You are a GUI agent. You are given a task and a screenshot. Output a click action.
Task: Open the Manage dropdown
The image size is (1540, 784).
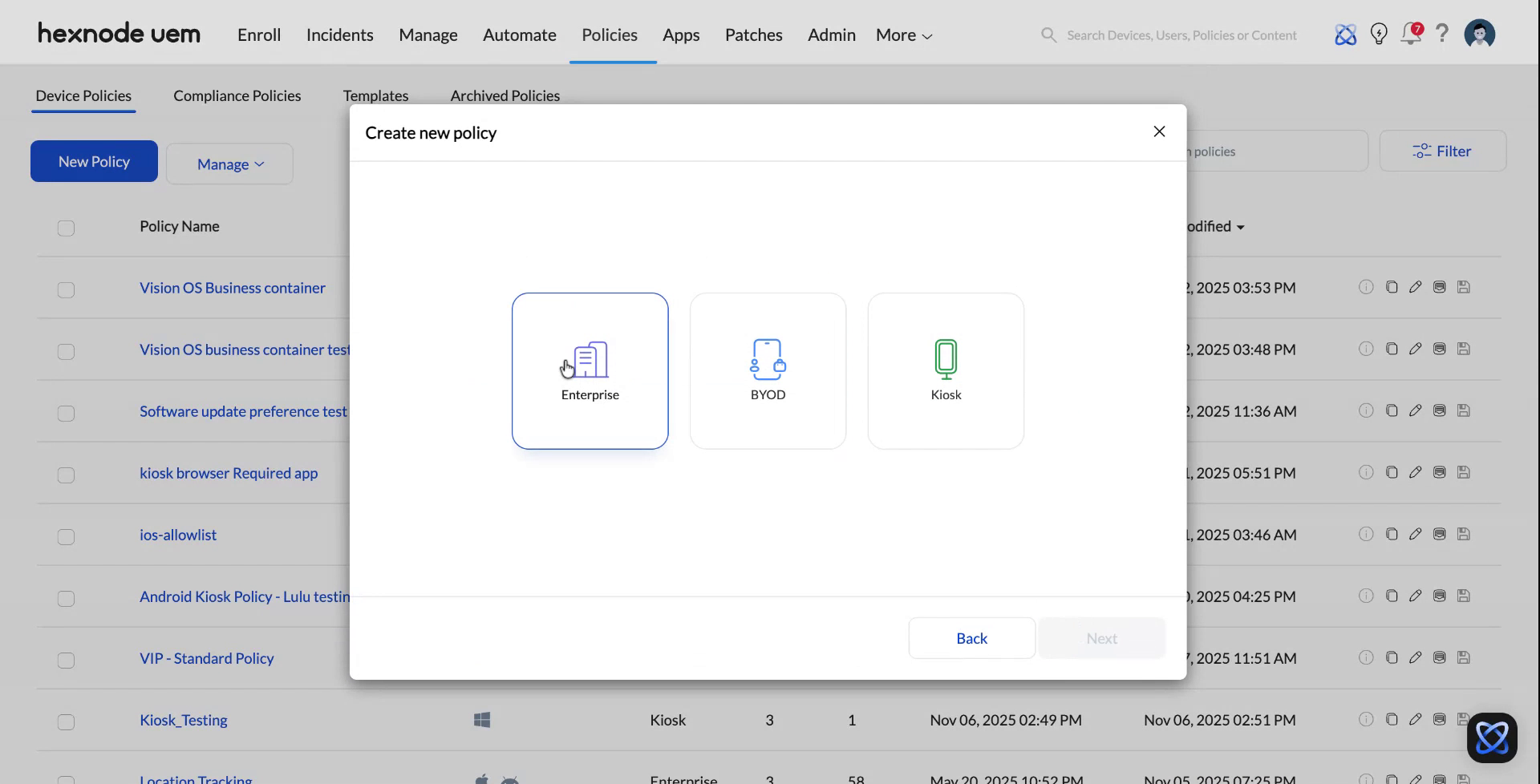[229, 164]
